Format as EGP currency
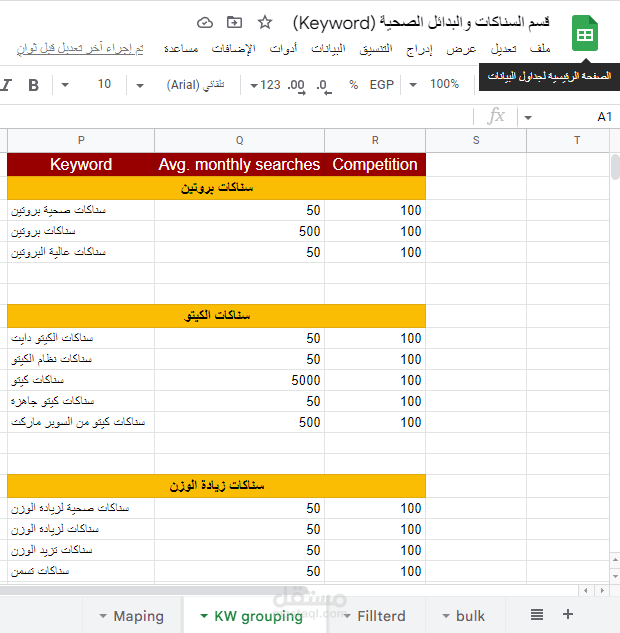620x633 pixels. (381, 85)
